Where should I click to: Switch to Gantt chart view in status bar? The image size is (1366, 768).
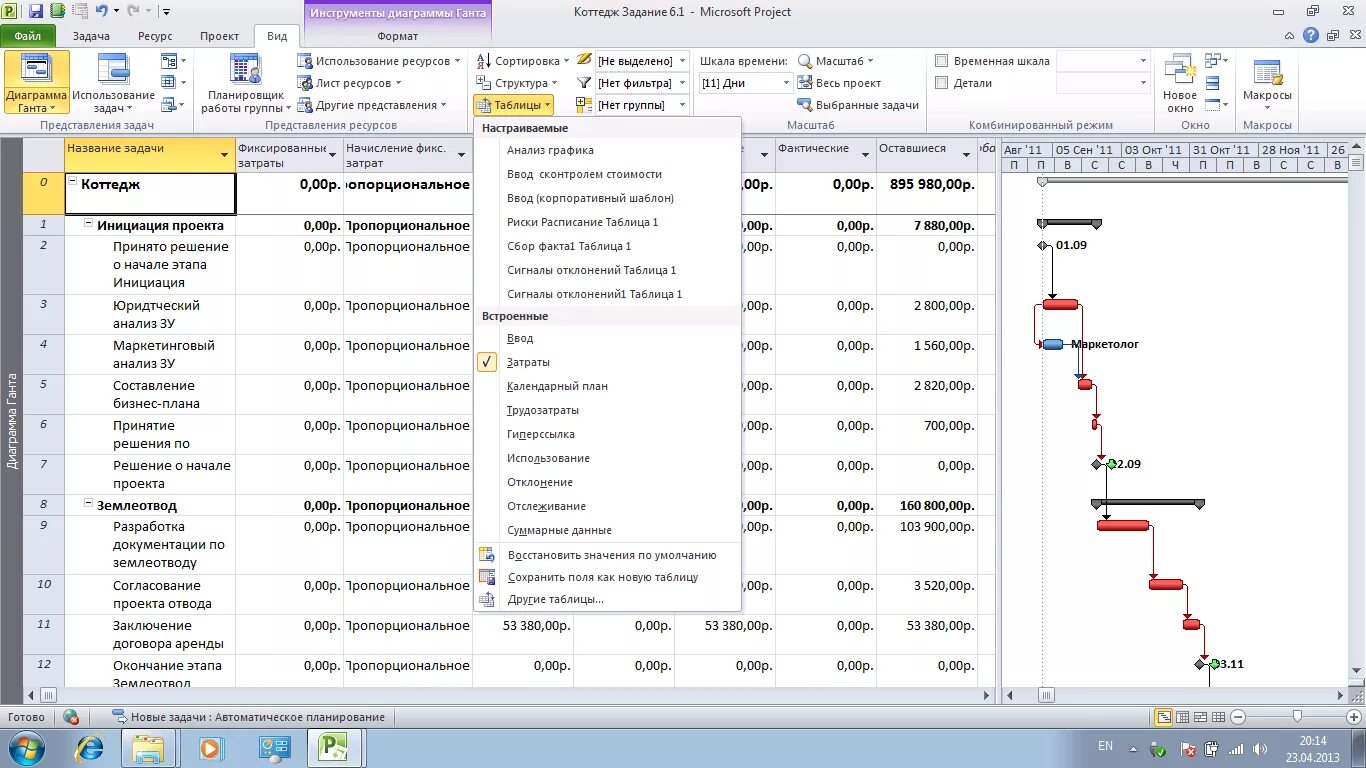pyautogui.click(x=1164, y=717)
